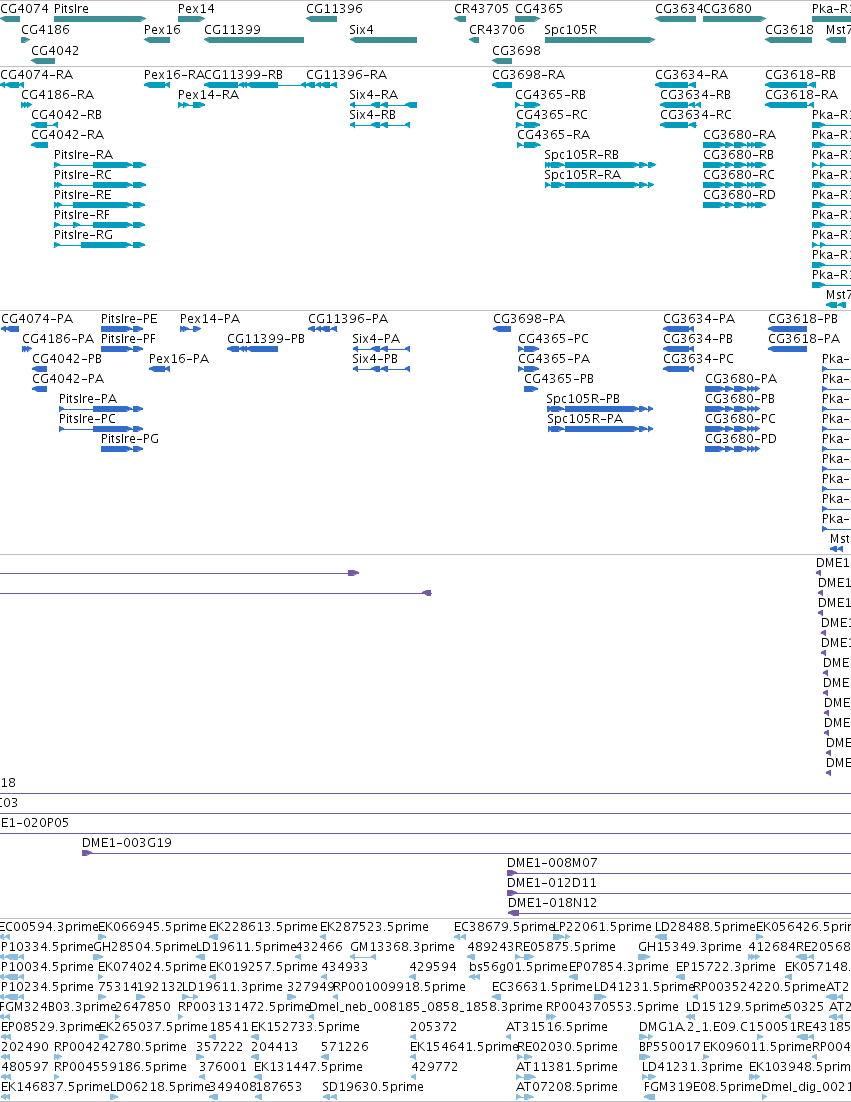Select the CG4186 gene label
Image resolution: width=851 pixels, height=1102 pixels.
45,30
